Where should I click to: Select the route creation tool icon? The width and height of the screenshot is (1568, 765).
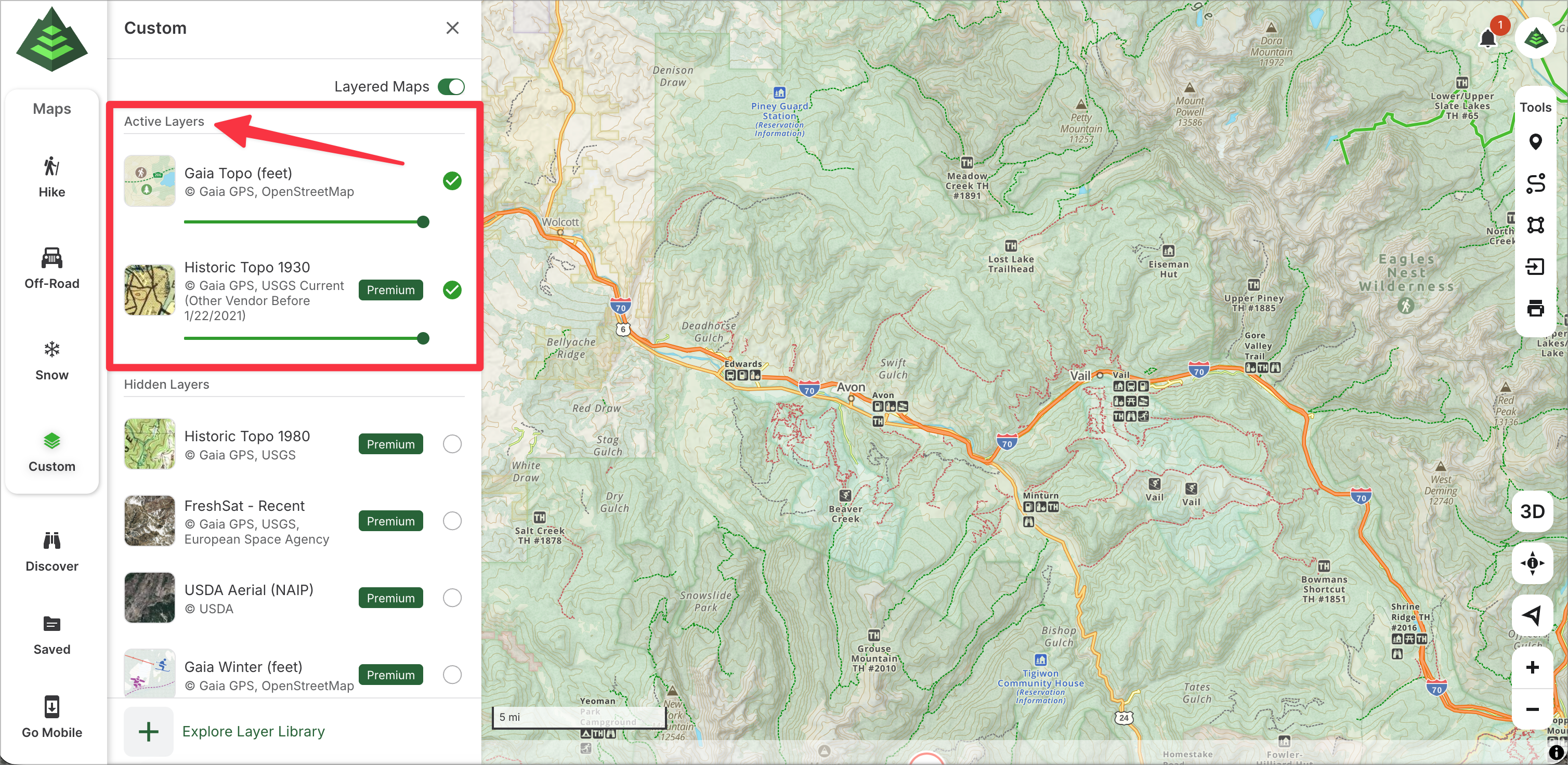coord(1535,183)
